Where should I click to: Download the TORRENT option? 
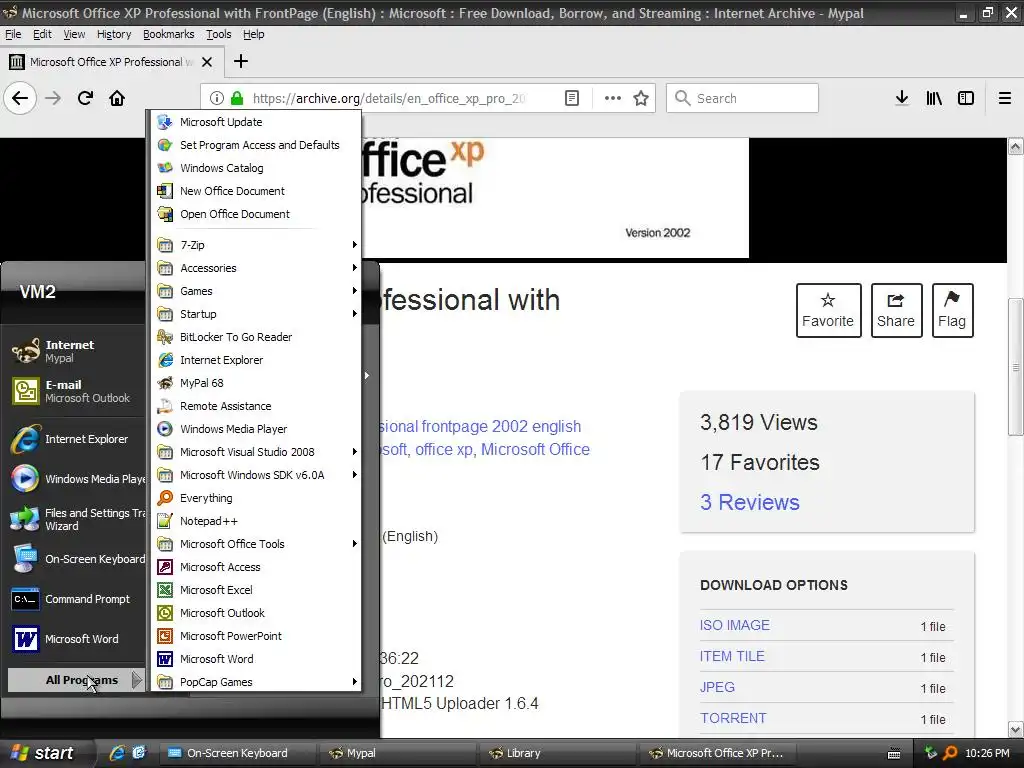tap(733, 718)
